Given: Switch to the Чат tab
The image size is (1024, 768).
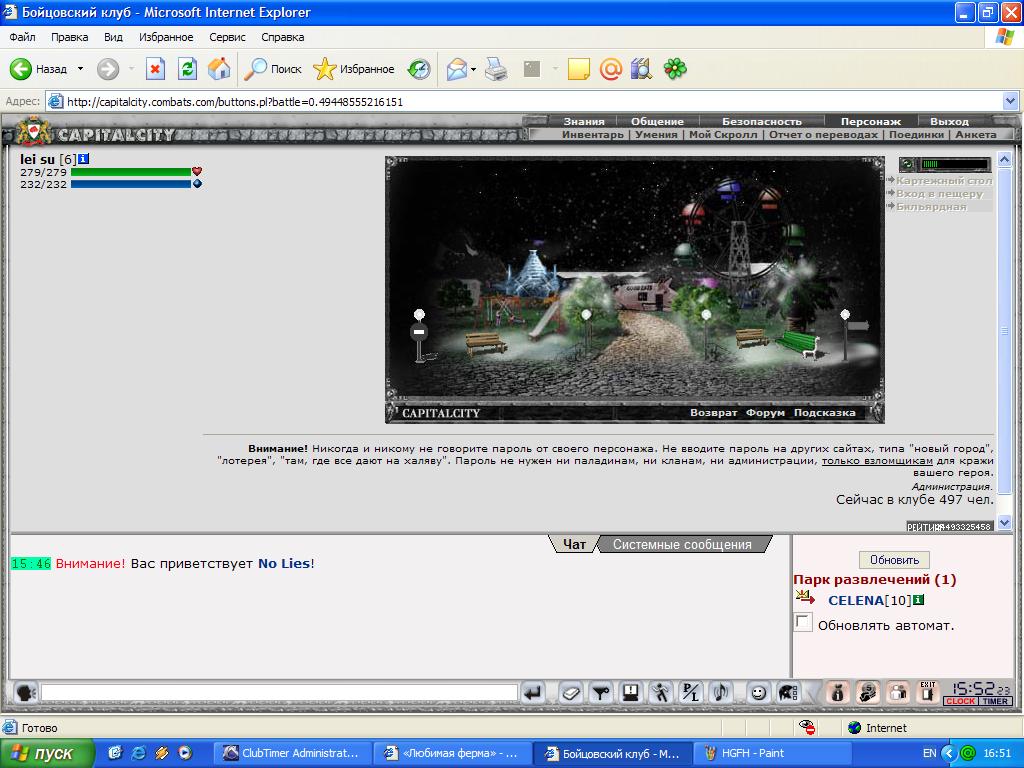Looking at the screenshot, I should [x=574, y=545].
